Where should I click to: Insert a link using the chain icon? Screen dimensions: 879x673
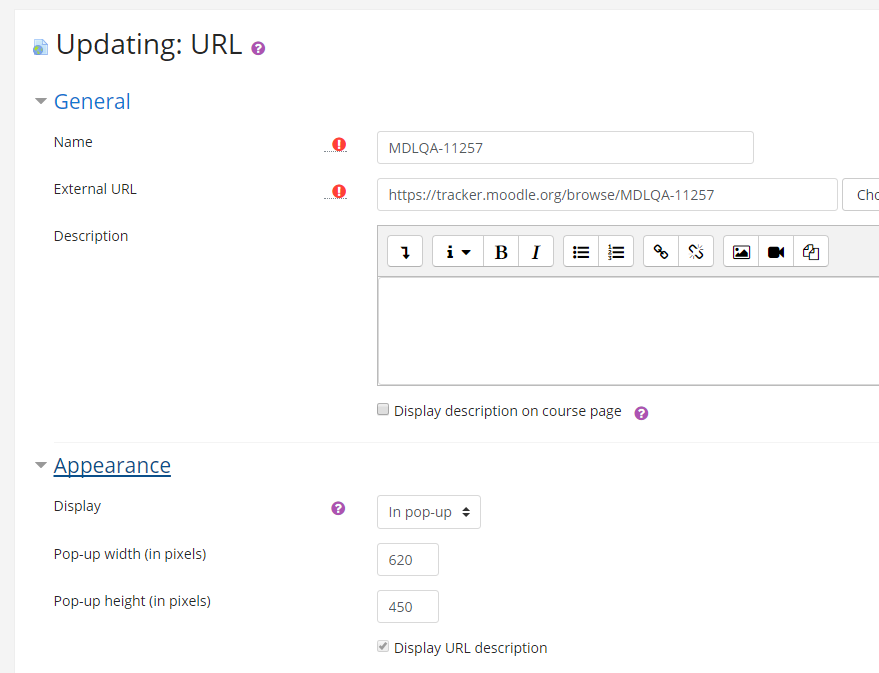661,252
